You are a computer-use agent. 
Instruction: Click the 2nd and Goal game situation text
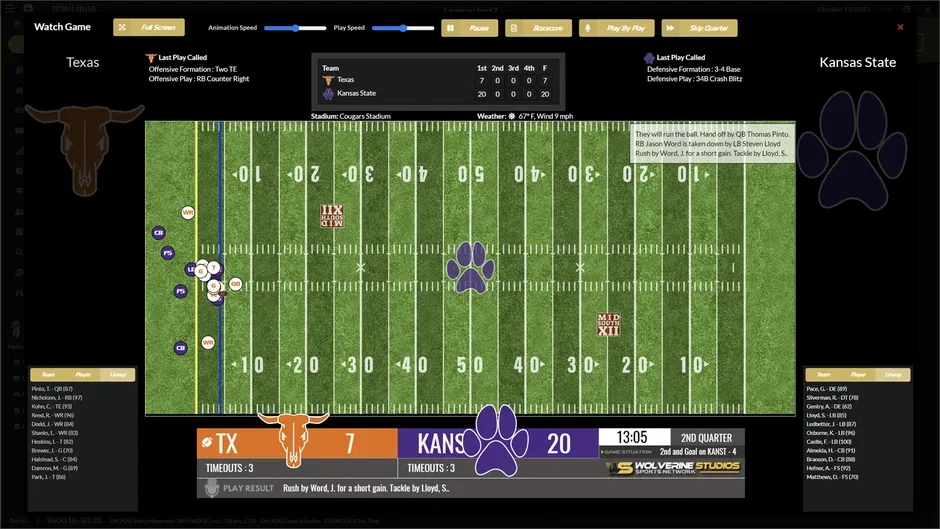coord(698,452)
